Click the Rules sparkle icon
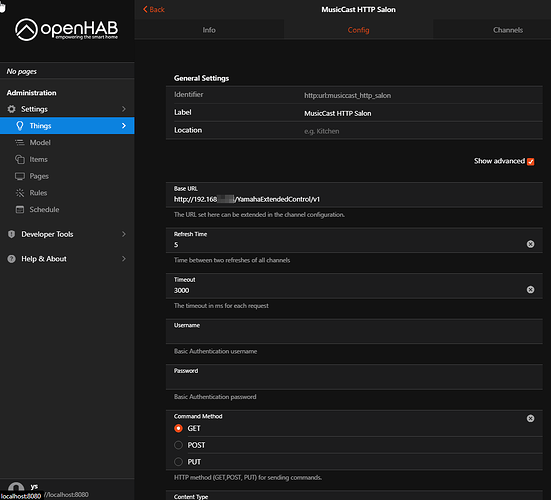The height and width of the screenshot is (500, 551). click(x=20, y=193)
